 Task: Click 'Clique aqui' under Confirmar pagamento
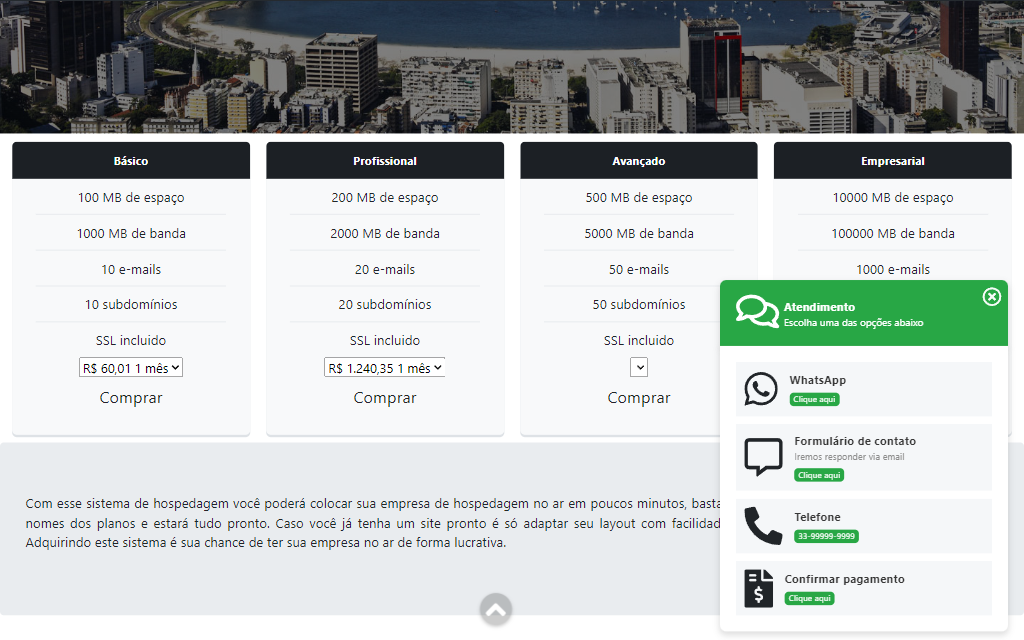pyautogui.click(x=809, y=598)
